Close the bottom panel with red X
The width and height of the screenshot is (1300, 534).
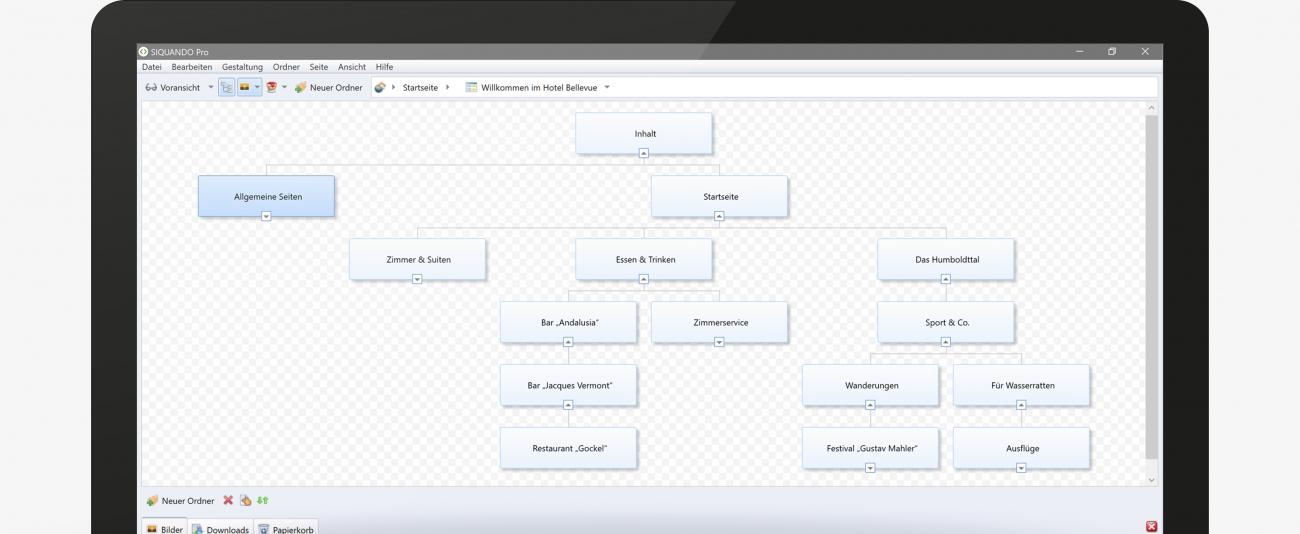1151,526
